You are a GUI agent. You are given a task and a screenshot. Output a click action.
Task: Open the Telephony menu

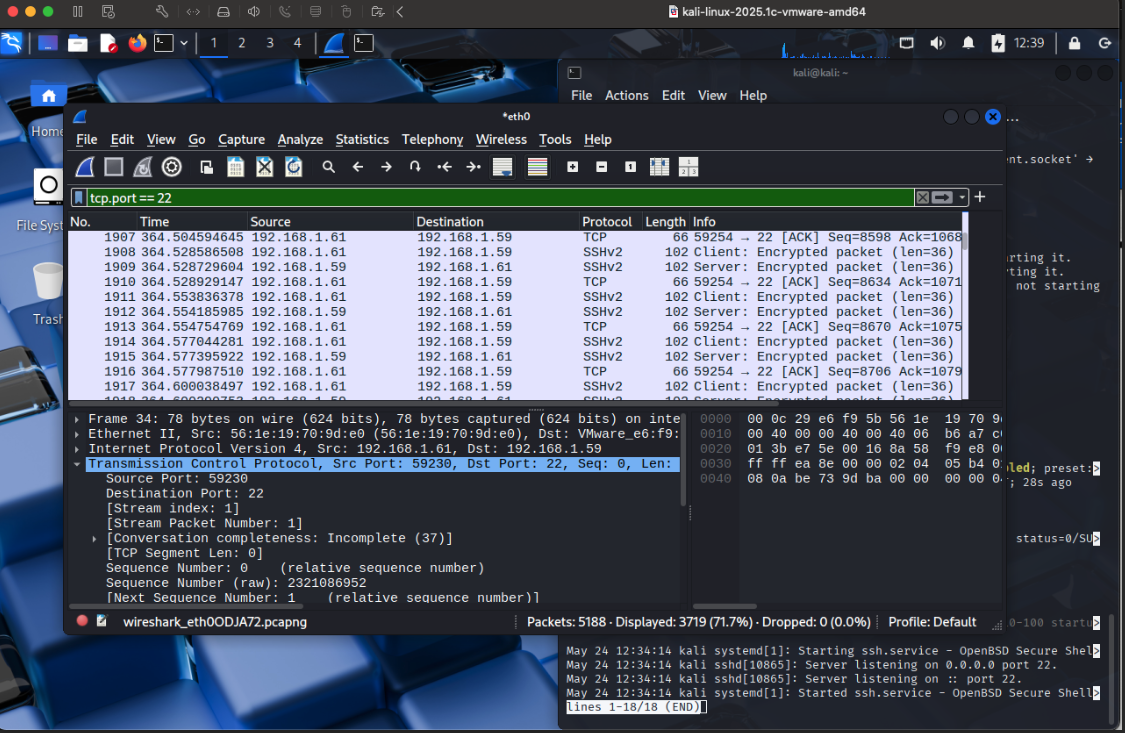click(432, 139)
